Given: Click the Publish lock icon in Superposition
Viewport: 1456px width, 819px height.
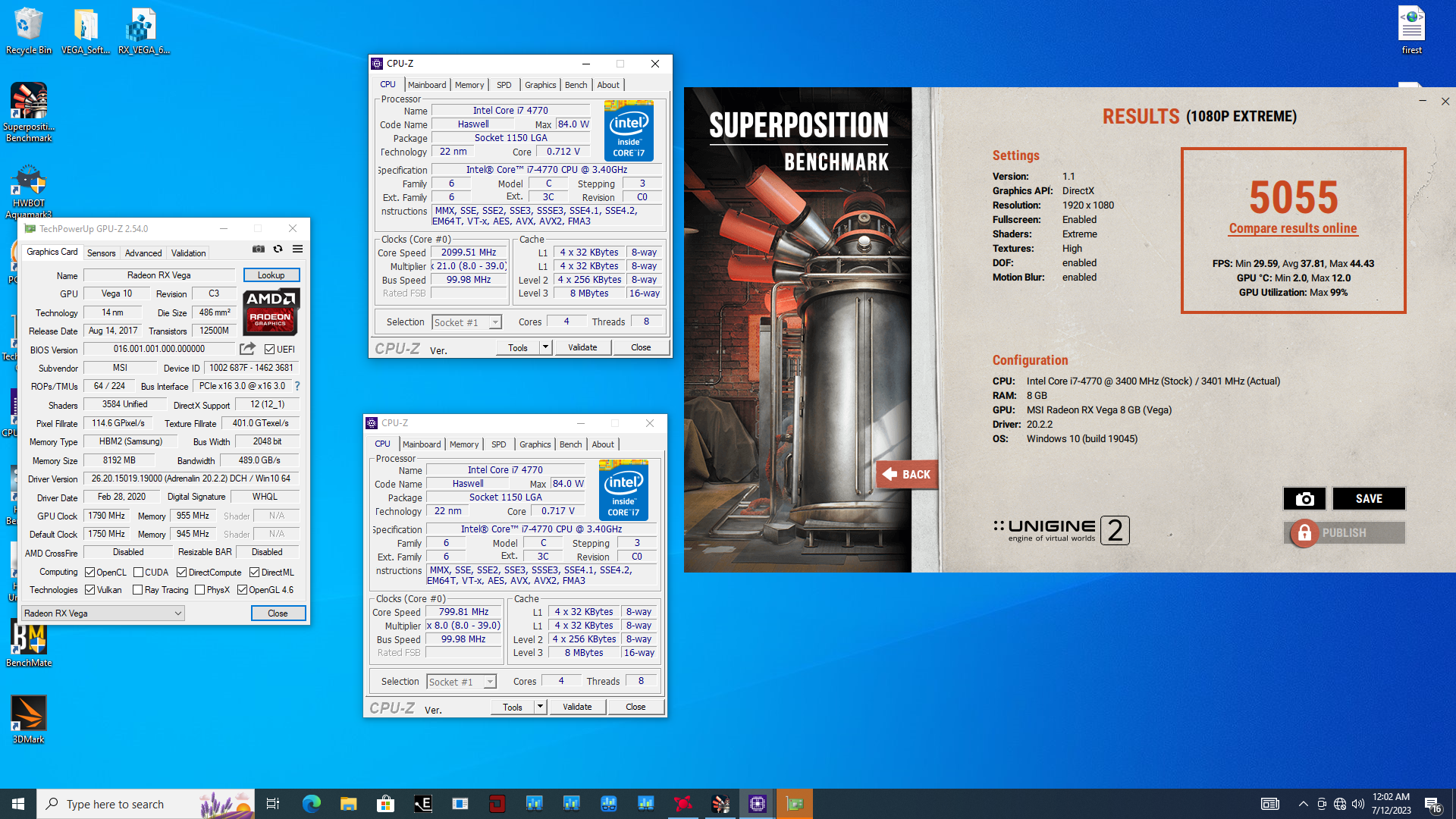Looking at the screenshot, I should click(x=1304, y=533).
